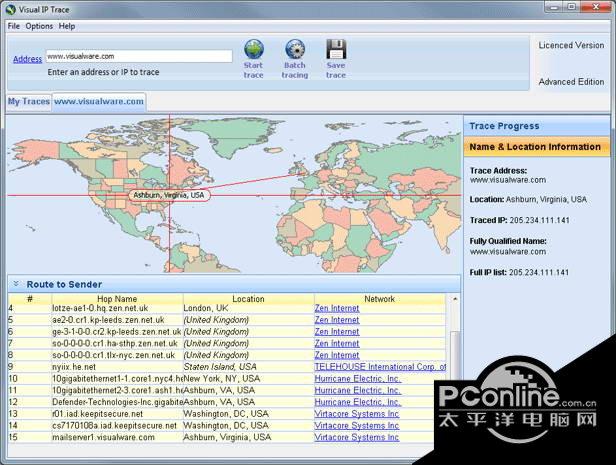
Task: Click the Hop Name column header
Action: click(117, 298)
